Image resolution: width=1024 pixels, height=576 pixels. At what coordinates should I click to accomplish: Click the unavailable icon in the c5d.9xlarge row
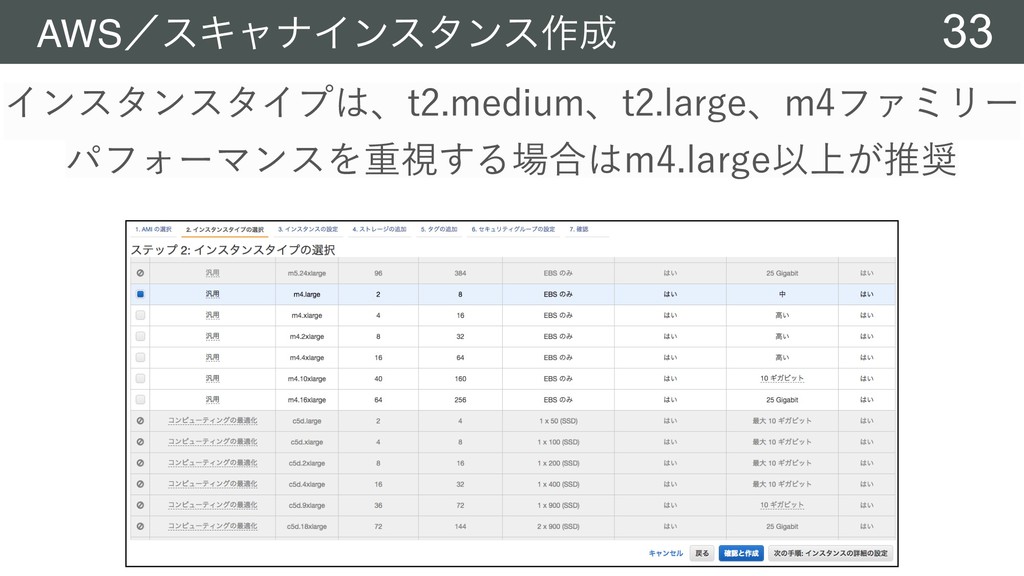coord(140,505)
